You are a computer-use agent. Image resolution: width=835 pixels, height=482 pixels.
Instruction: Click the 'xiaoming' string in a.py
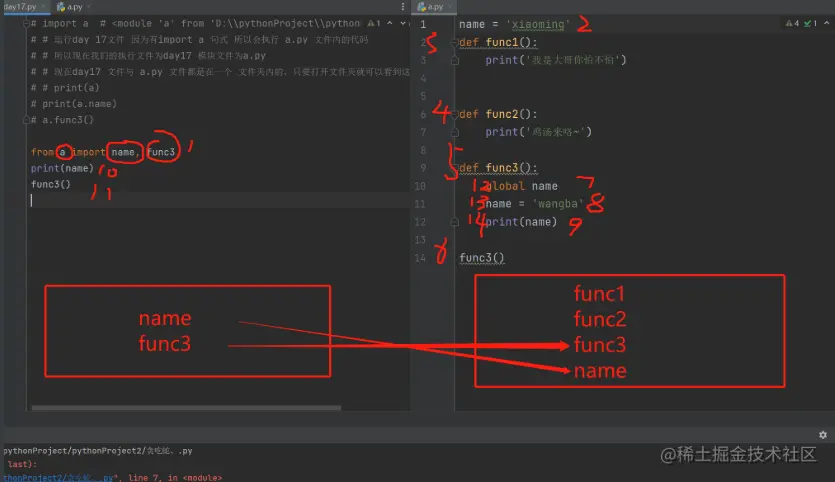click(538, 24)
